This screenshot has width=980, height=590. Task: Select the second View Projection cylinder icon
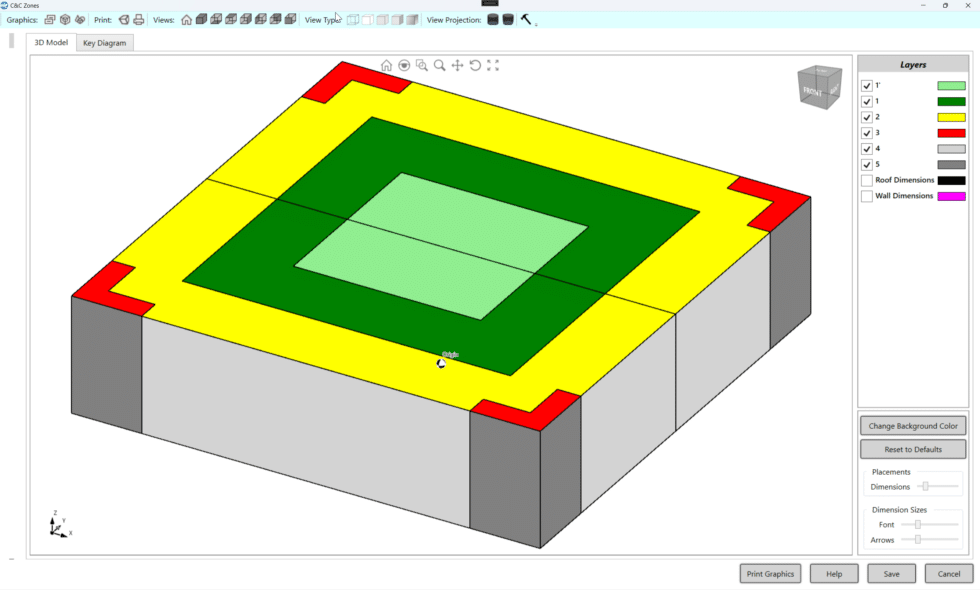(x=508, y=20)
